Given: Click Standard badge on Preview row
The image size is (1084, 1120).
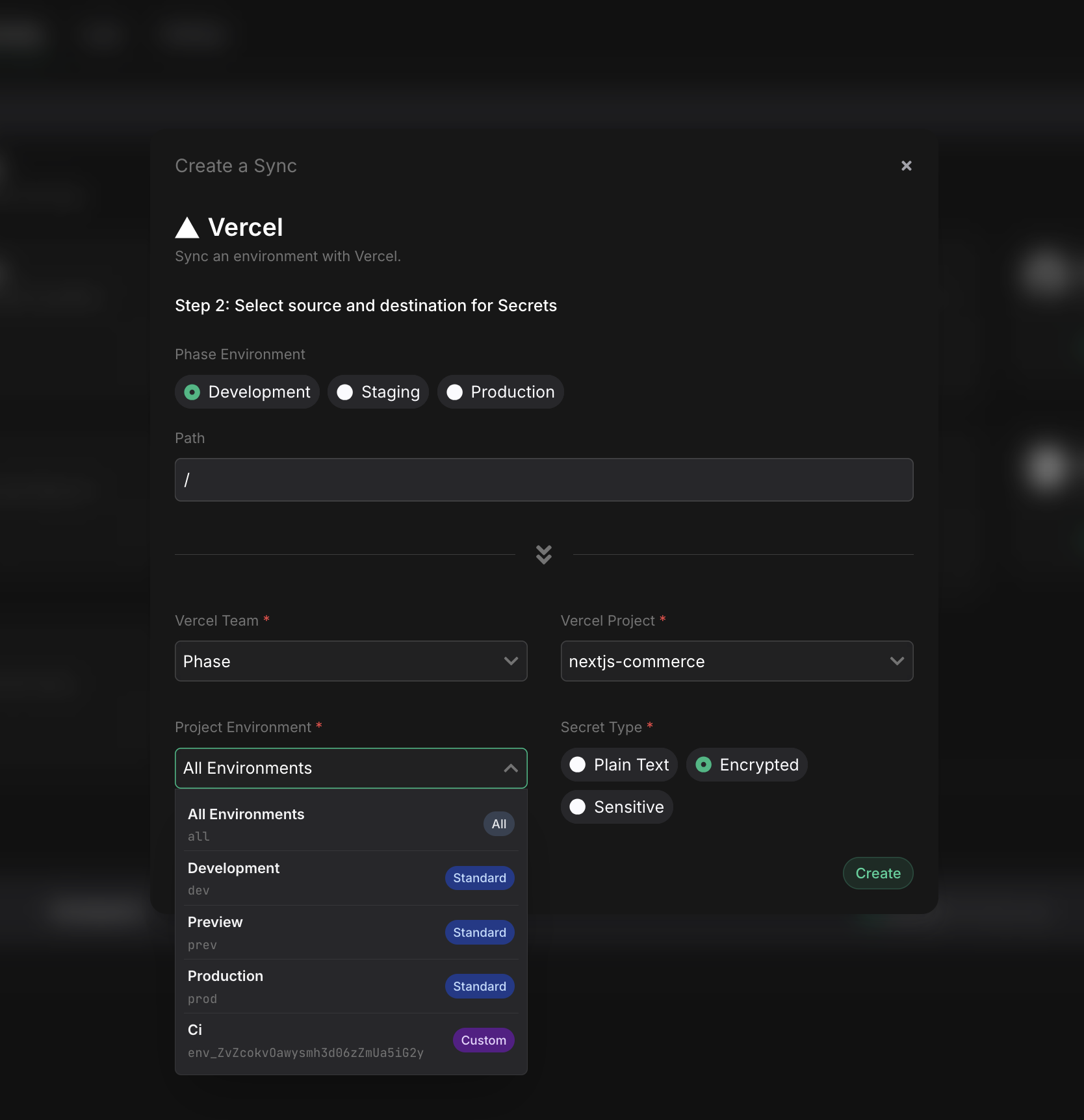Looking at the screenshot, I should (x=480, y=932).
